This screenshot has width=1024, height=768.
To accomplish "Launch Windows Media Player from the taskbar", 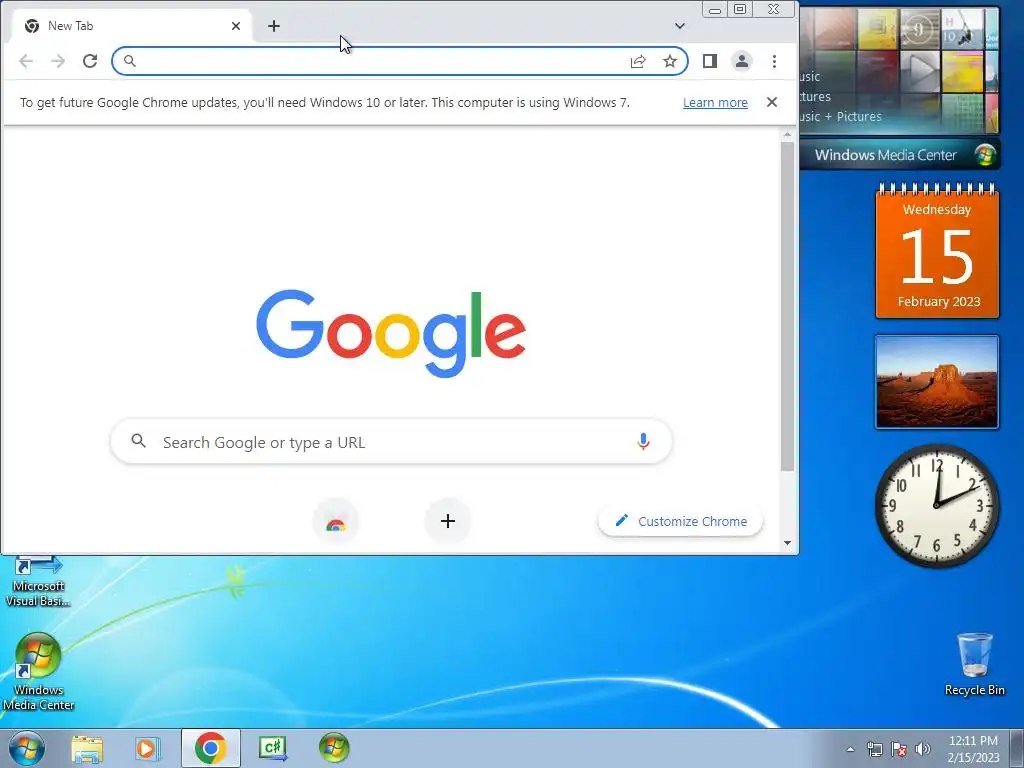I will click(x=148, y=748).
